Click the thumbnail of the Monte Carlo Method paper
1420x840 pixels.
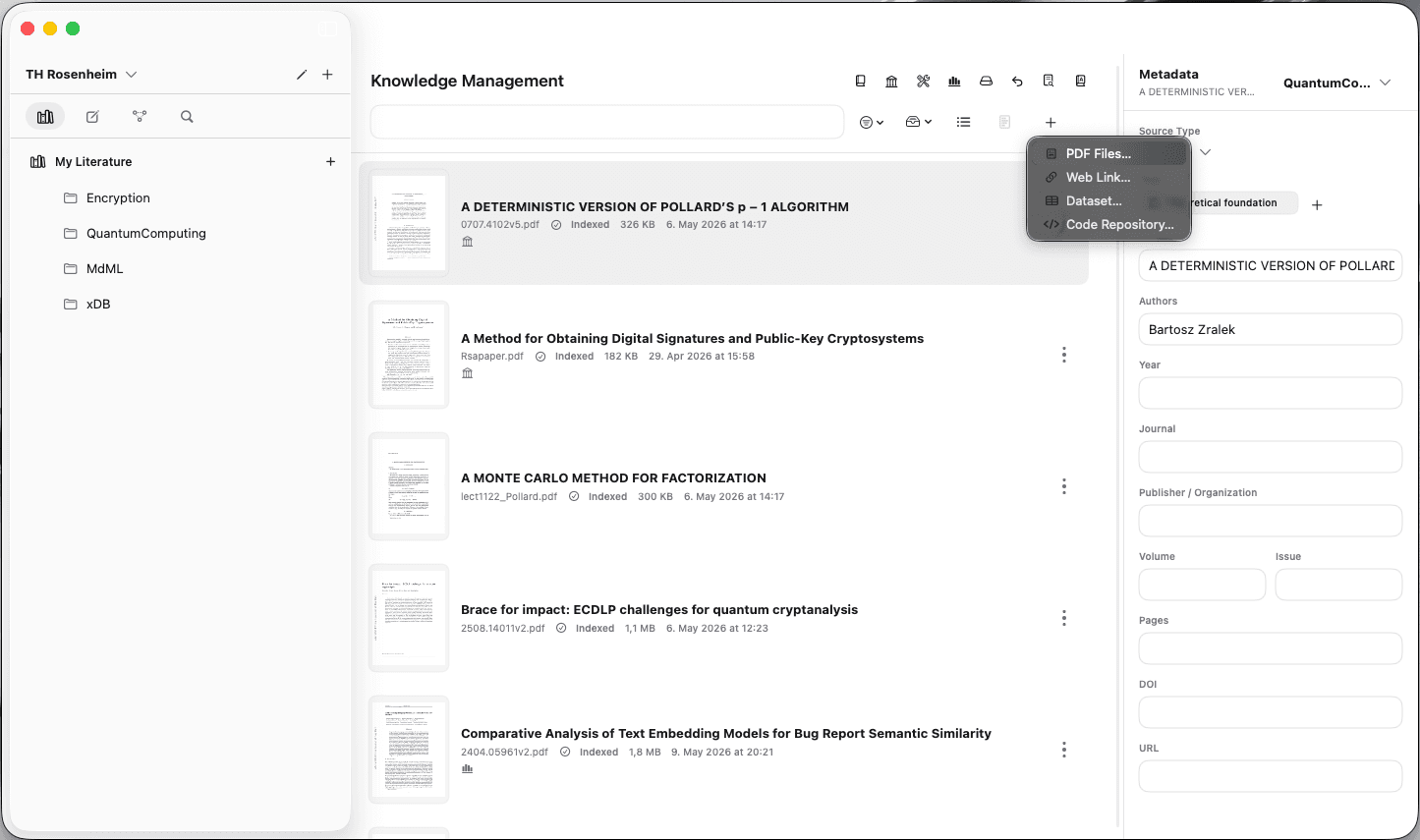(409, 486)
